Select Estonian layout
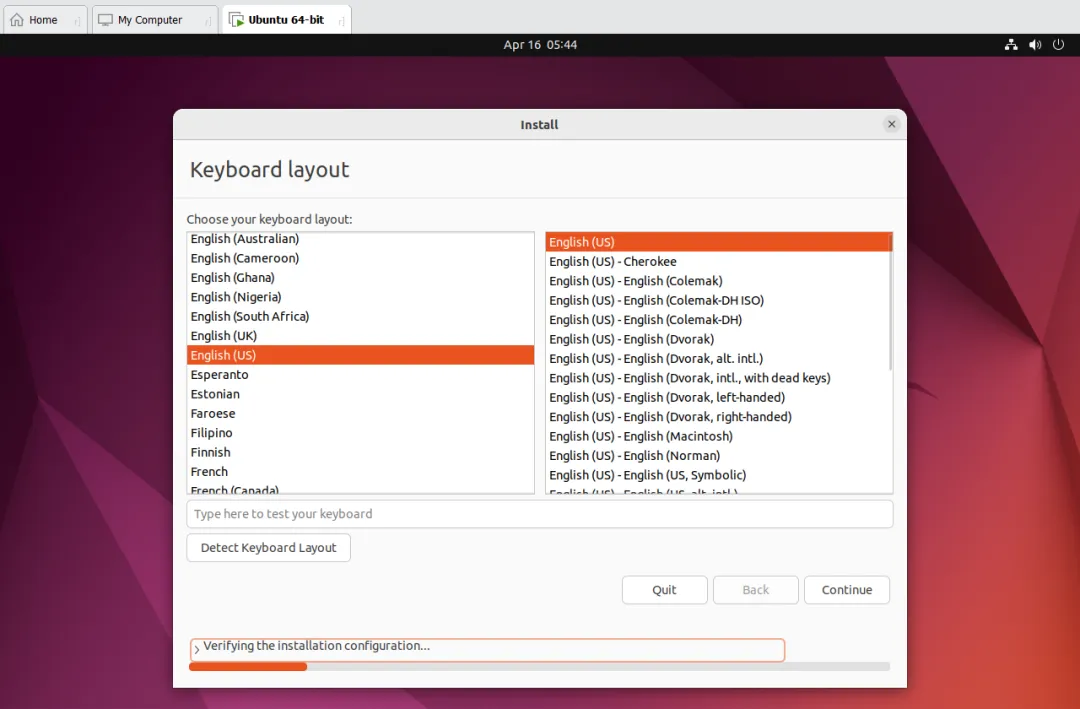Viewport: 1080px width, 709px height. click(360, 394)
